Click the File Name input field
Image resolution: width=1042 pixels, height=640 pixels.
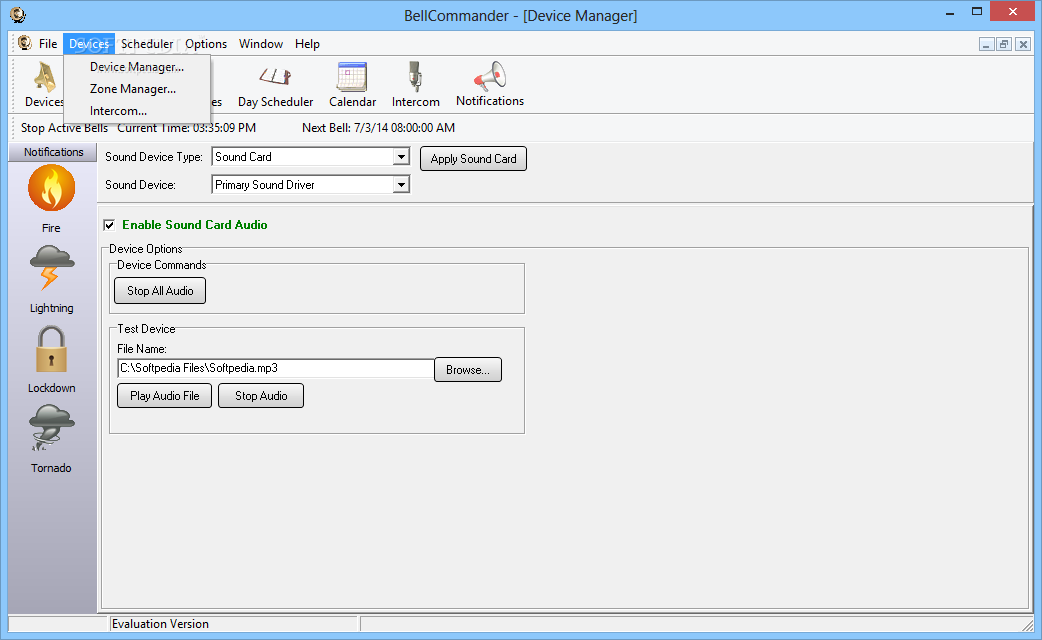tap(276, 368)
